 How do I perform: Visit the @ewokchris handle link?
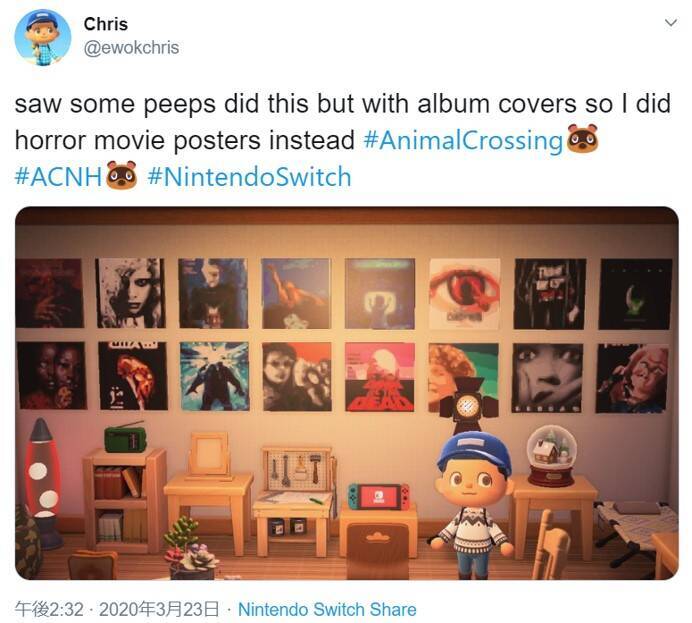pyautogui.click(x=132, y=48)
